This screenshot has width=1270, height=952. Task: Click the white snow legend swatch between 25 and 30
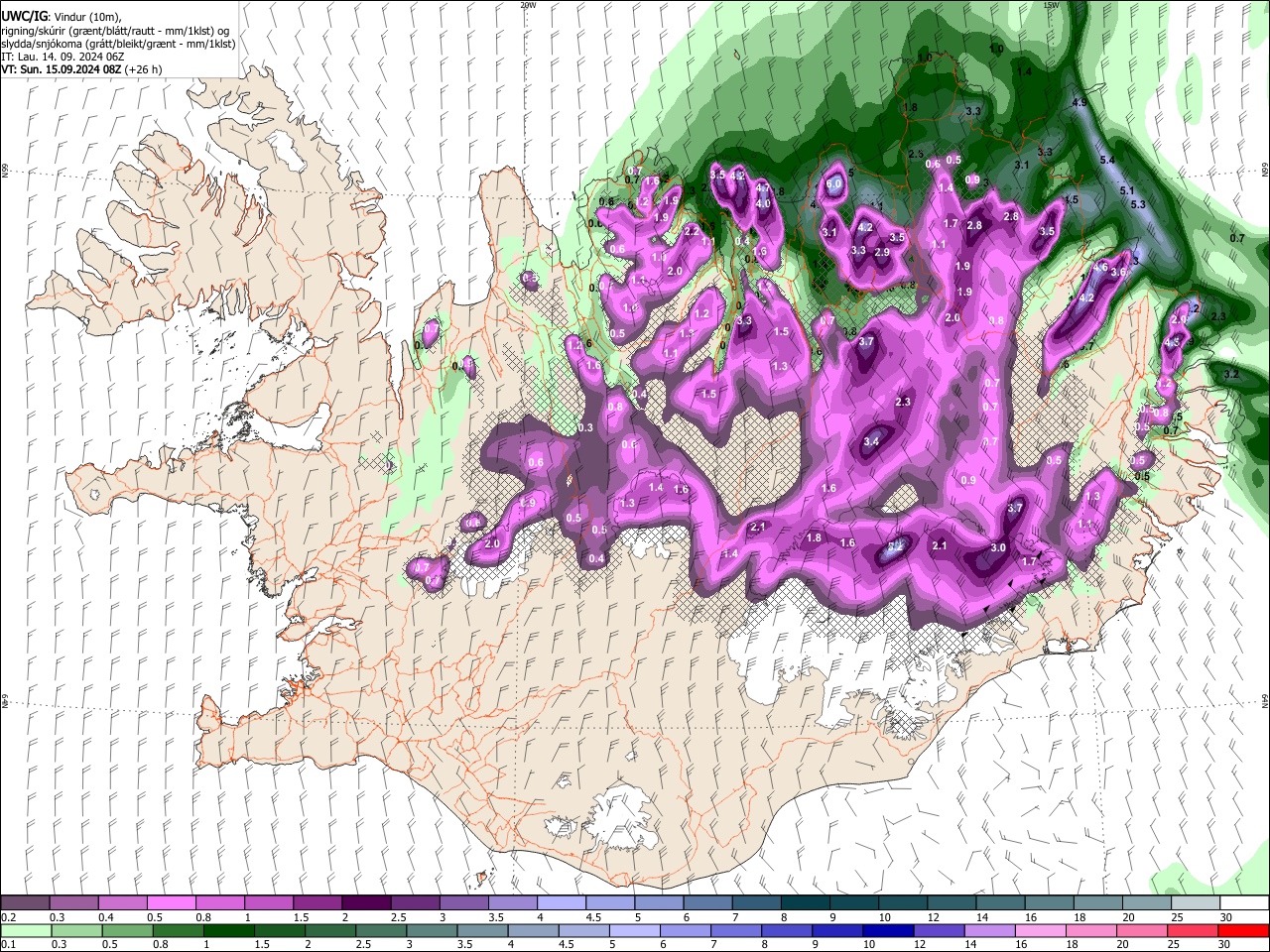1195,903
